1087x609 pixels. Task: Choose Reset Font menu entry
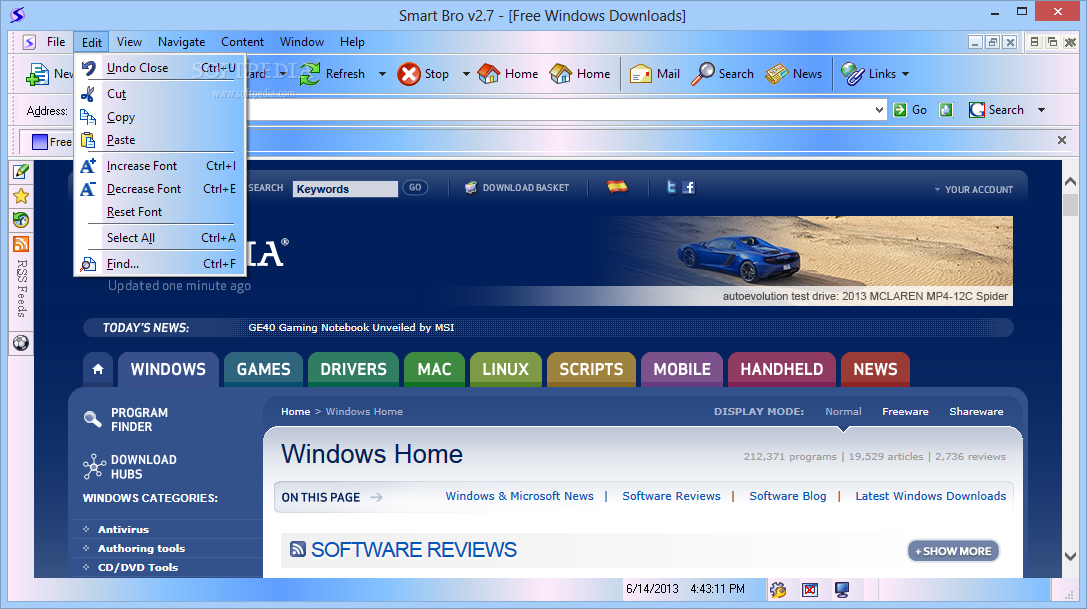tap(160, 212)
